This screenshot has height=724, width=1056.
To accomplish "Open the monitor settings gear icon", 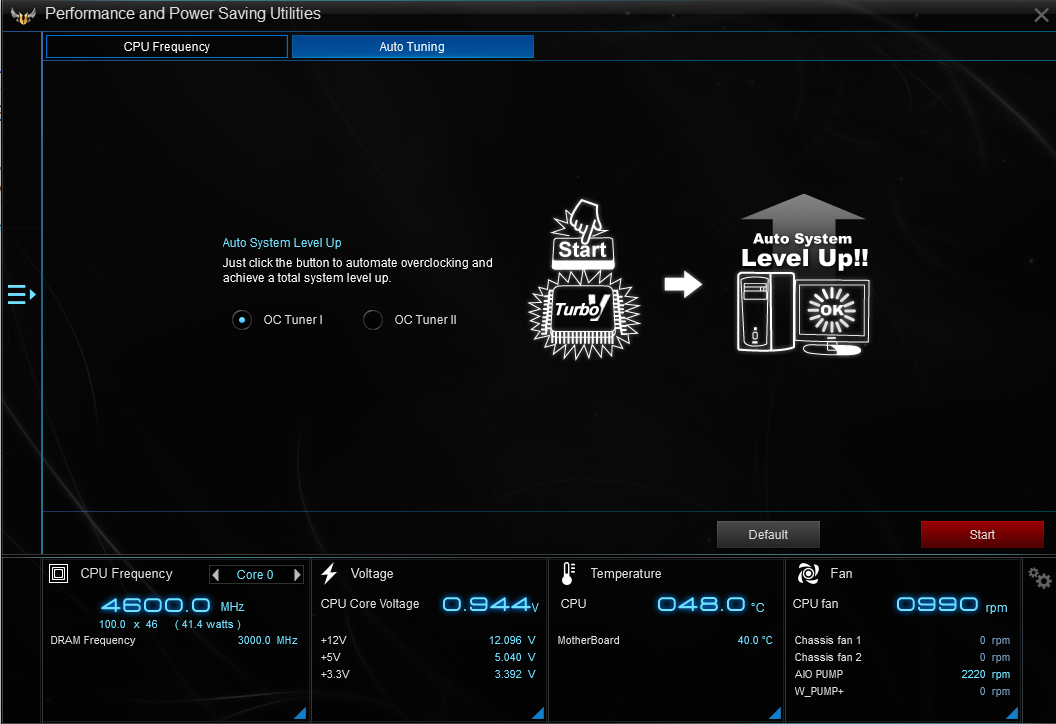I will point(1039,577).
